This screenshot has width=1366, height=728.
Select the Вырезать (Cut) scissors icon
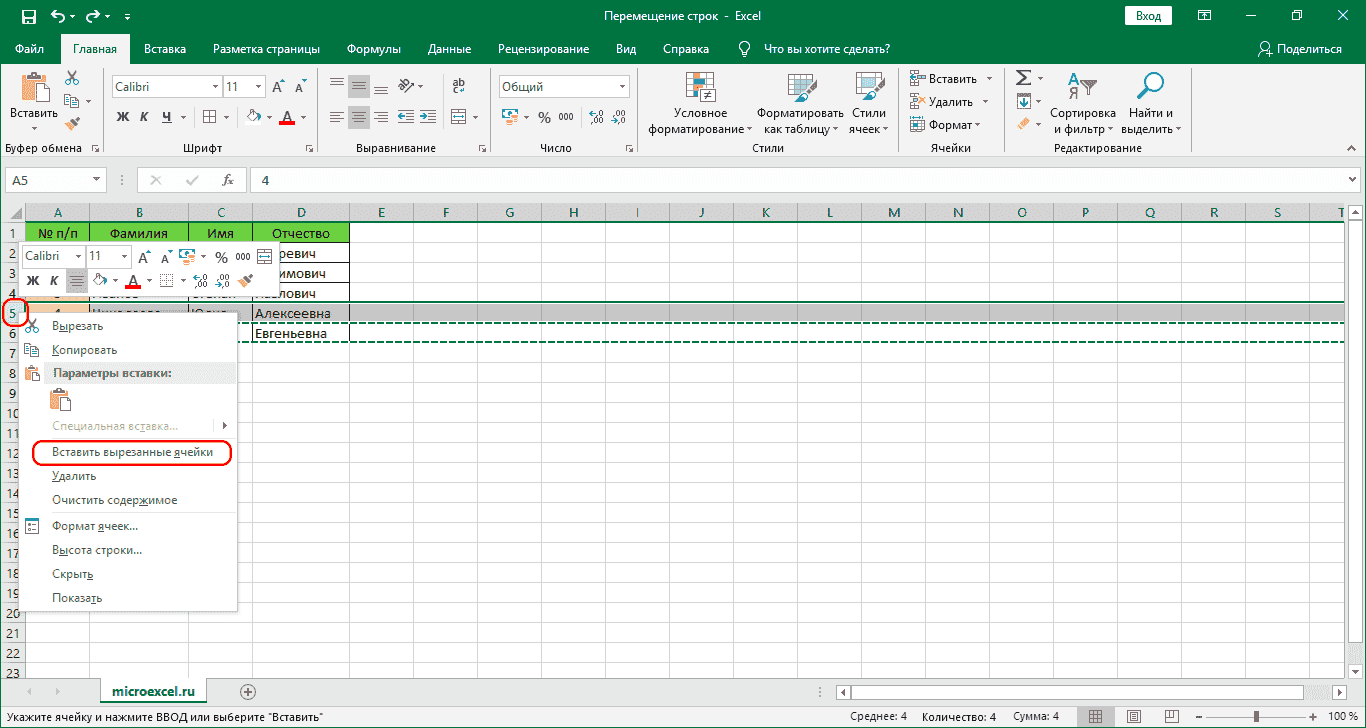pyautogui.click(x=70, y=76)
